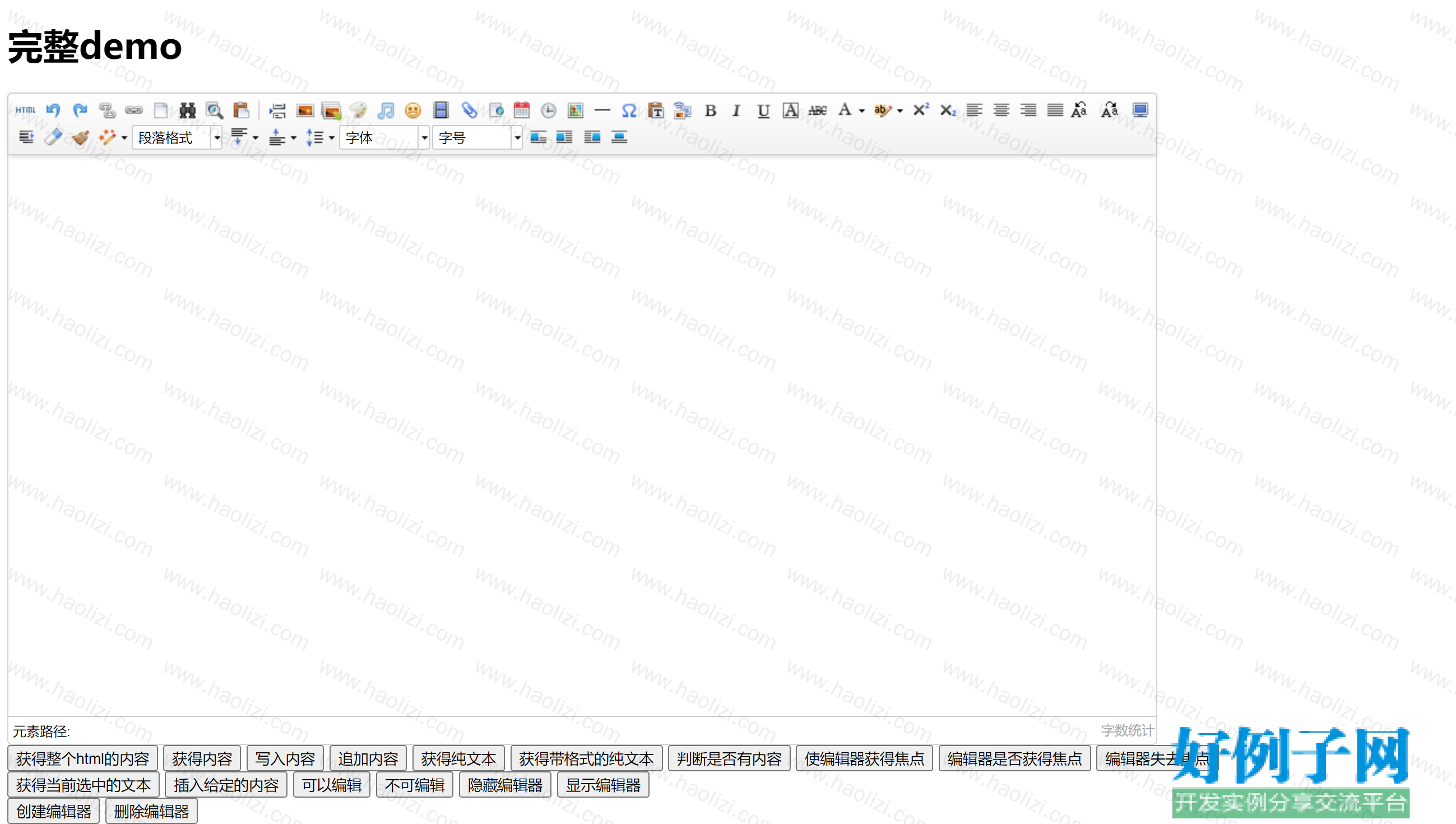Click paste as plain text icon
Image resolution: width=1456 pixels, height=824 pixels.
coord(656,110)
